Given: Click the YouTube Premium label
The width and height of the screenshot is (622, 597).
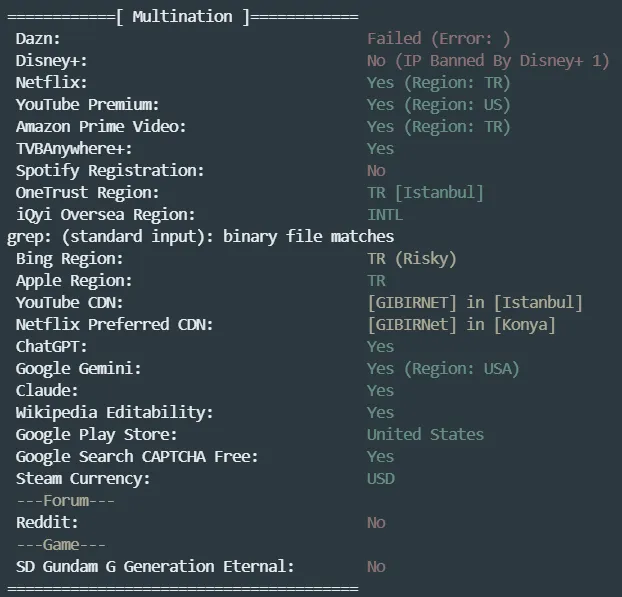Looking at the screenshot, I should (x=87, y=105).
